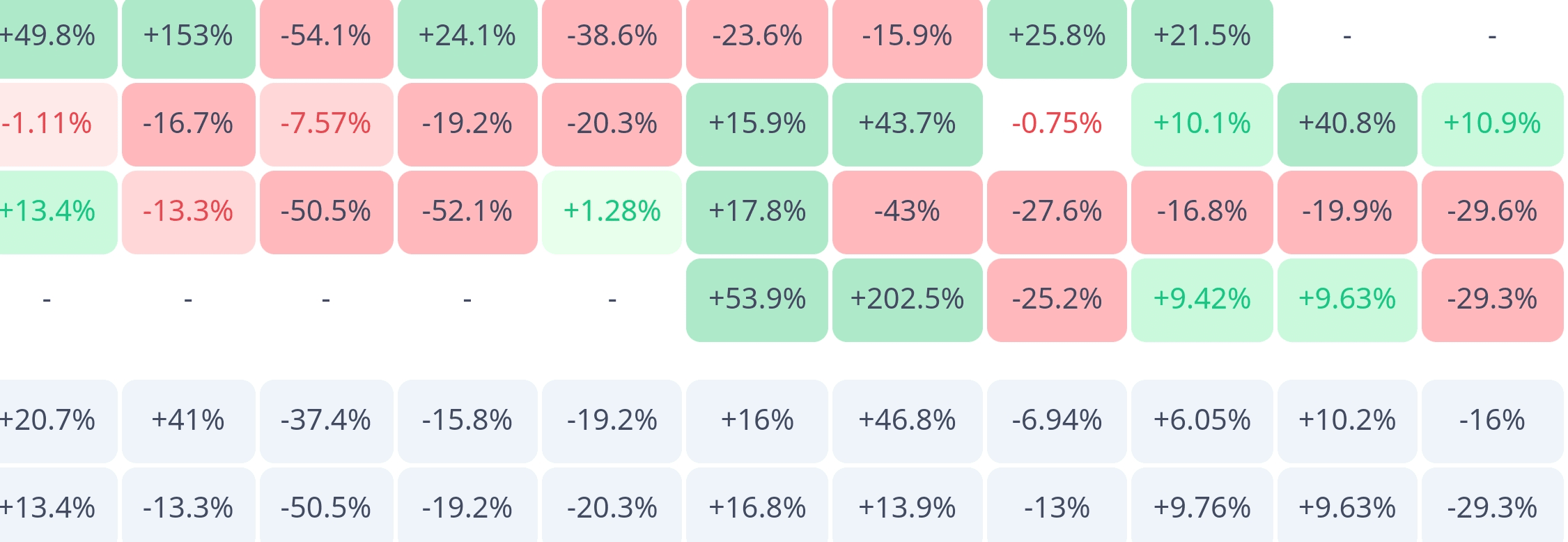This screenshot has width=1568, height=542.
Task: Click the -52.1% red cell
Action: point(467,212)
